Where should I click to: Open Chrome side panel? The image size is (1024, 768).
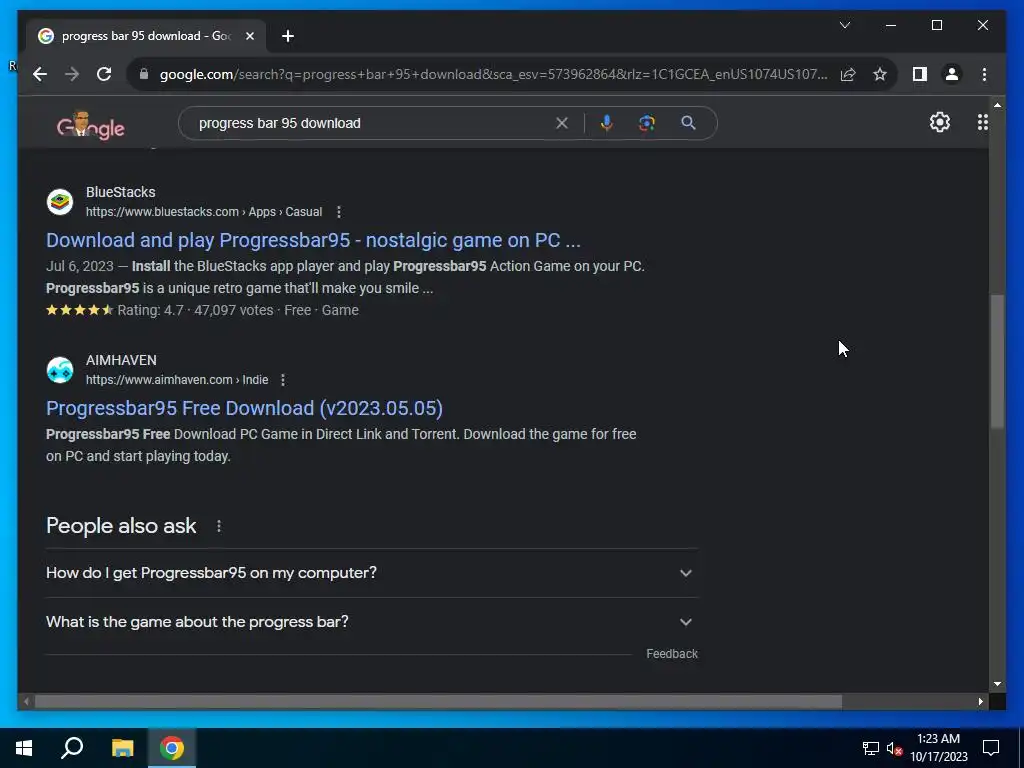920,74
